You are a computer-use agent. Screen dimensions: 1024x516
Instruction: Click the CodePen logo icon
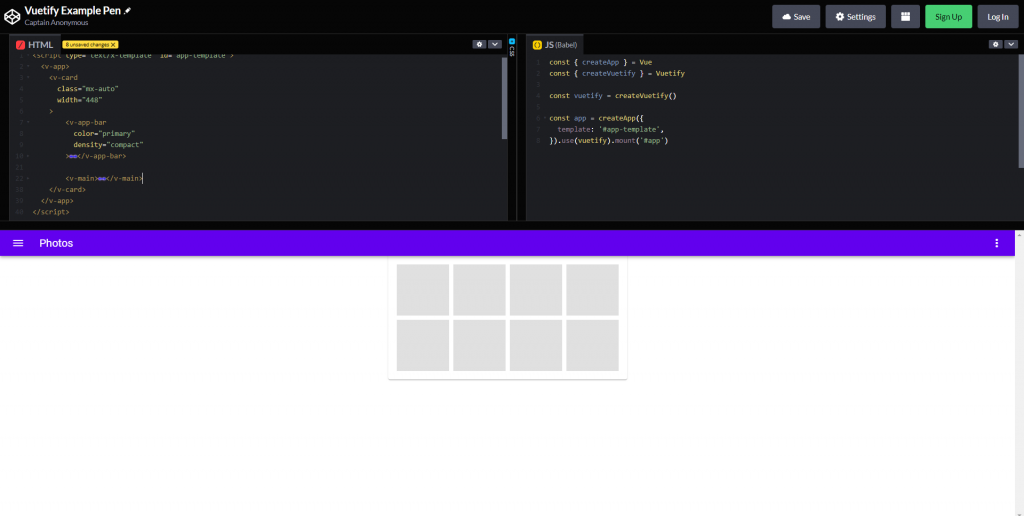point(12,16)
